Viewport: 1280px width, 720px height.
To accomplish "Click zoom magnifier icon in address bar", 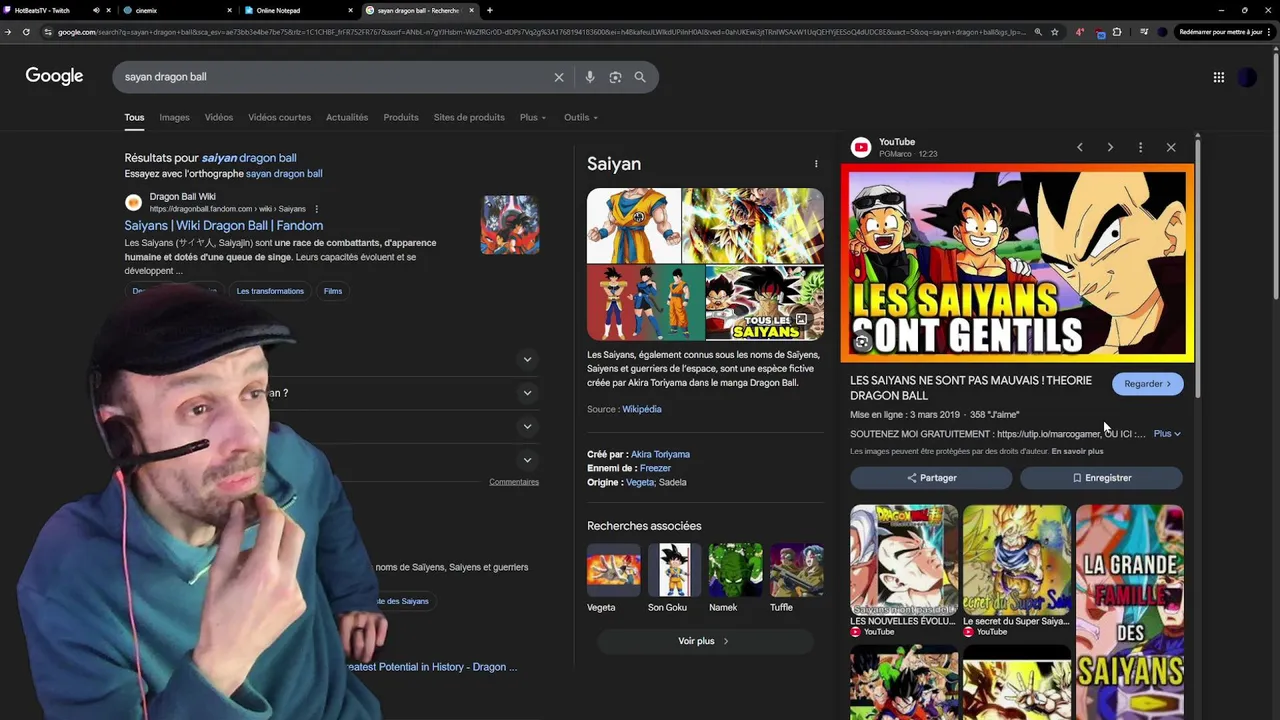I will [x=1038, y=32].
